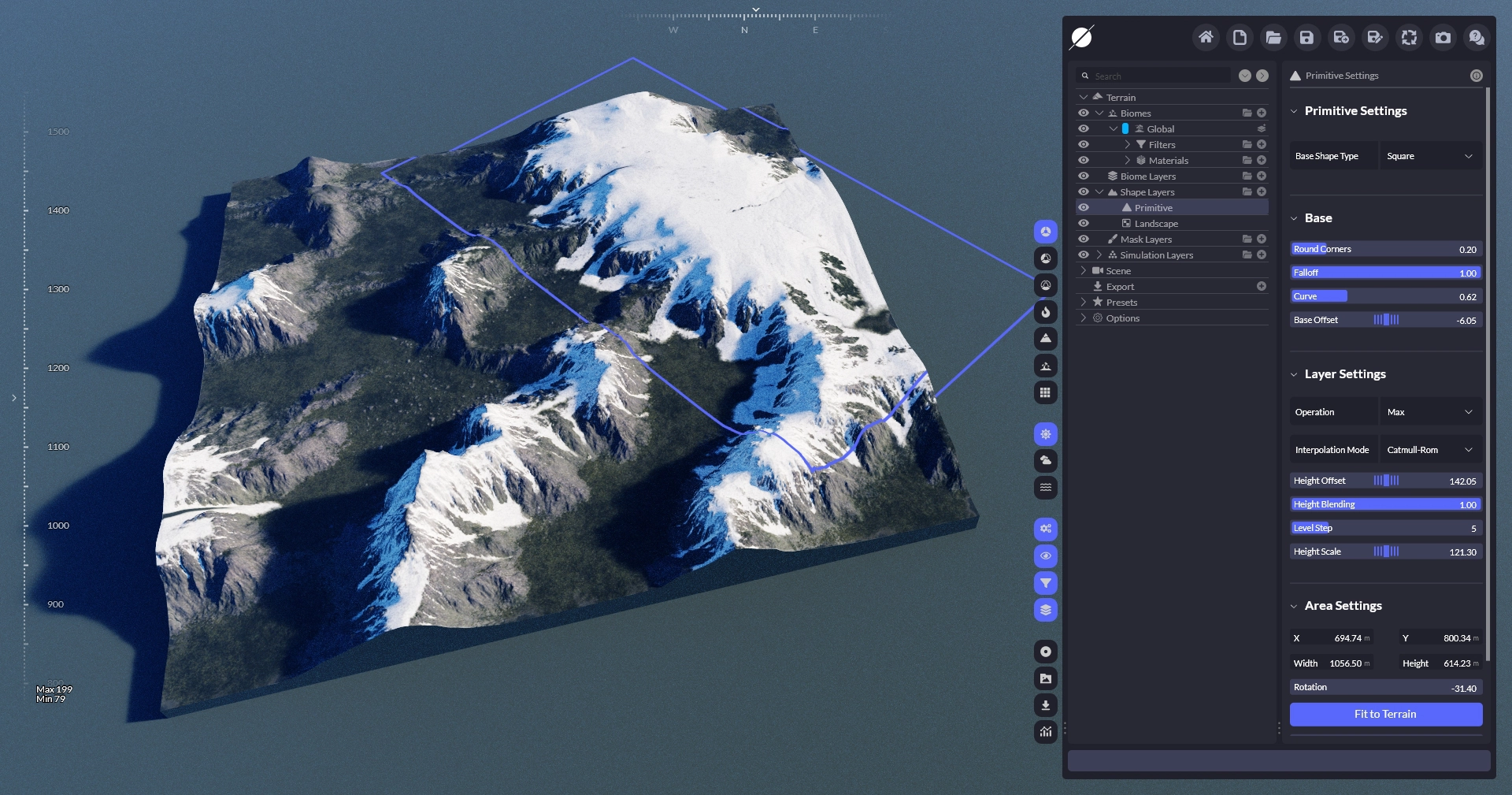Click the Search field in tree panel
Viewport: 1512px width, 795px height.
[x=1158, y=76]
